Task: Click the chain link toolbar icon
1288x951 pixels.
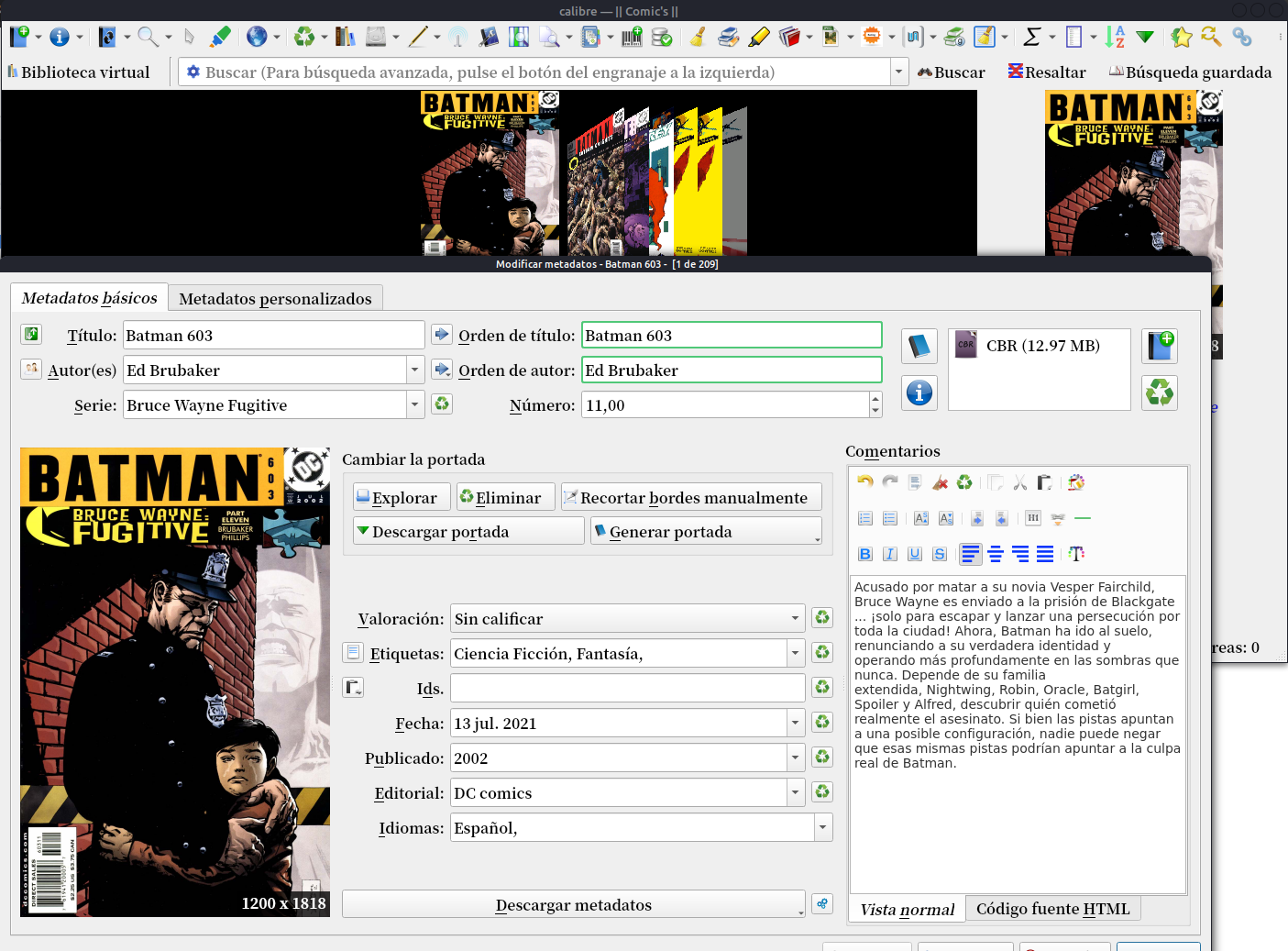Action: 1242,37
